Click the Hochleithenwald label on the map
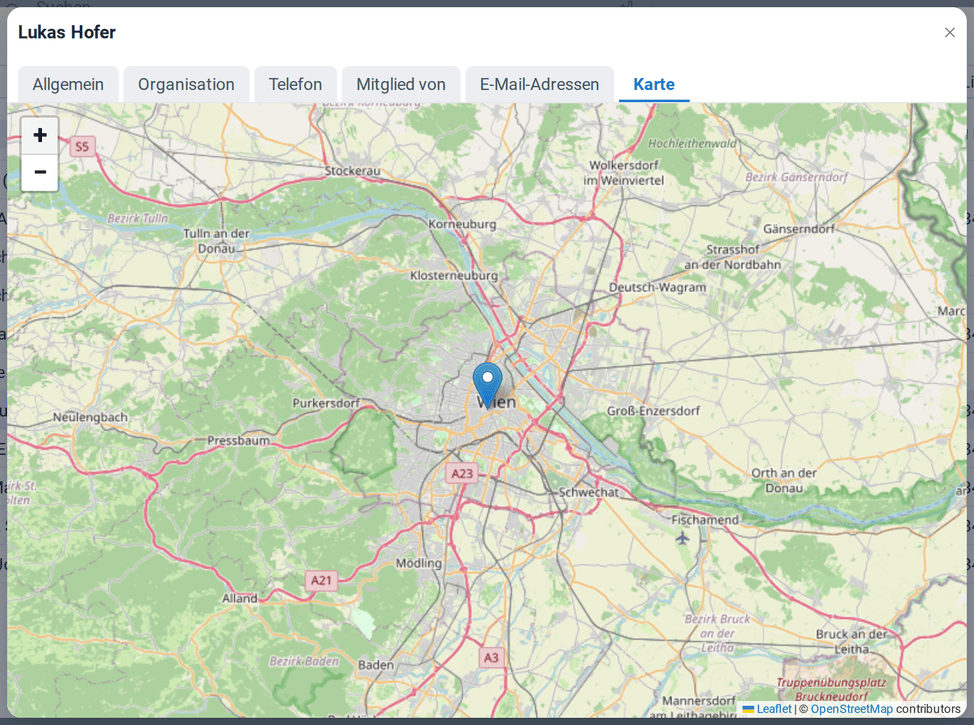This screenshot has height=725, width=974. pos(692,144)
